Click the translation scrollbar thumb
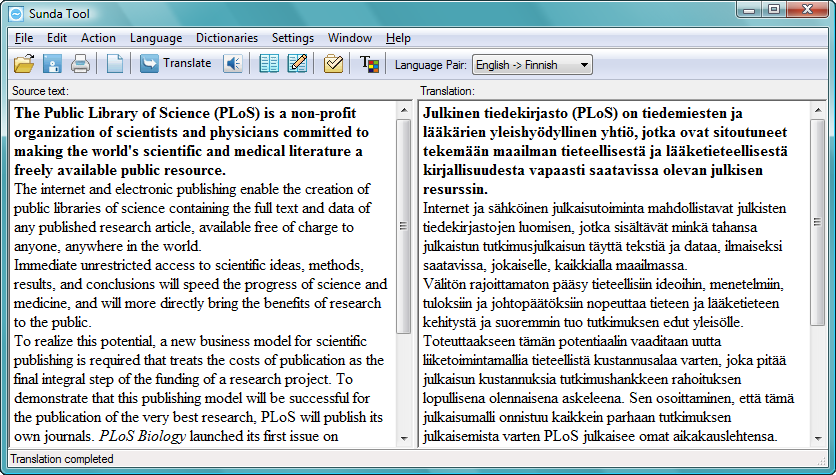The image size is (836, 475). tap(817, 222)
